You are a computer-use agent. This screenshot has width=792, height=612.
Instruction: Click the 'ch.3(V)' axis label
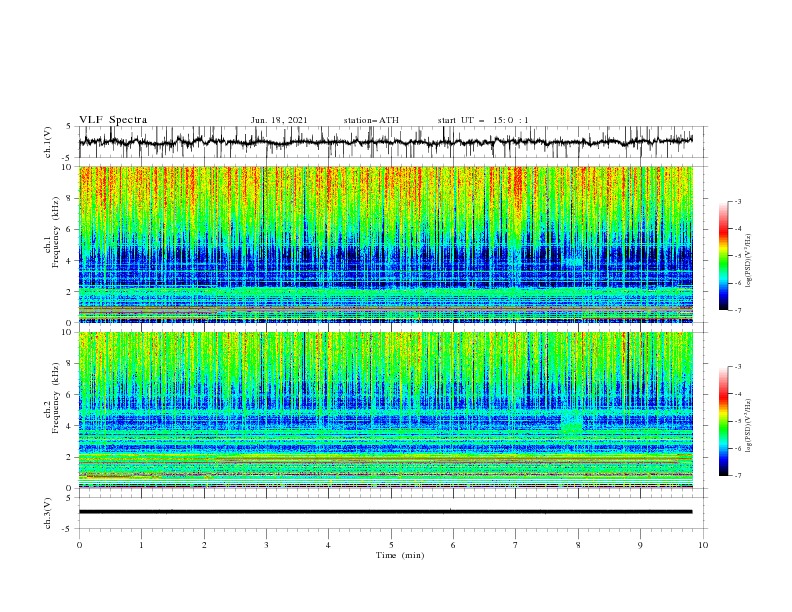pyautogui.click(x=48, y=513)
